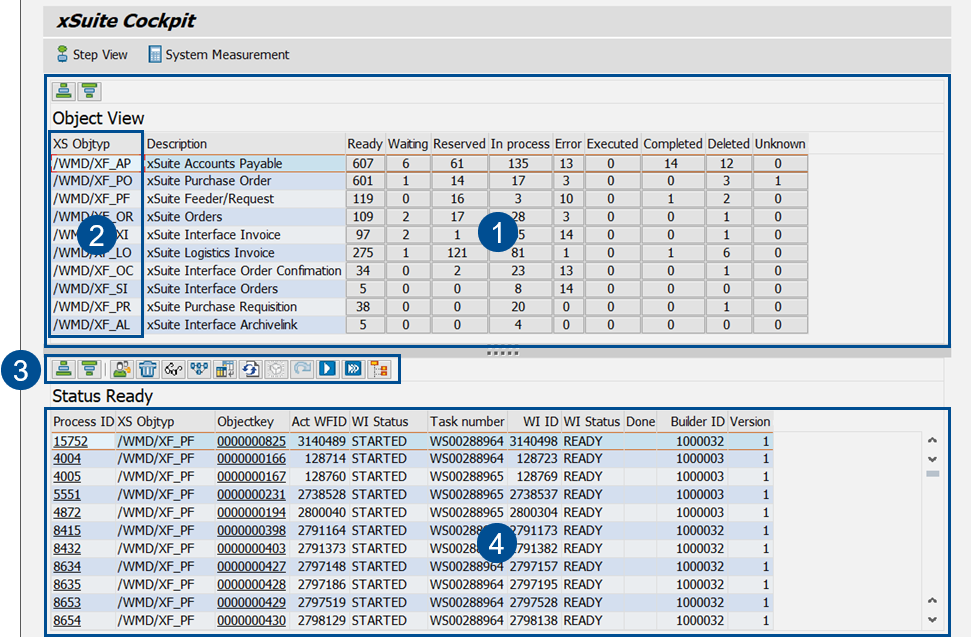The height and width of the screenshot is (637, 971).
Task: Open Objectkey 0000000166 link
Action: (251, 459)
